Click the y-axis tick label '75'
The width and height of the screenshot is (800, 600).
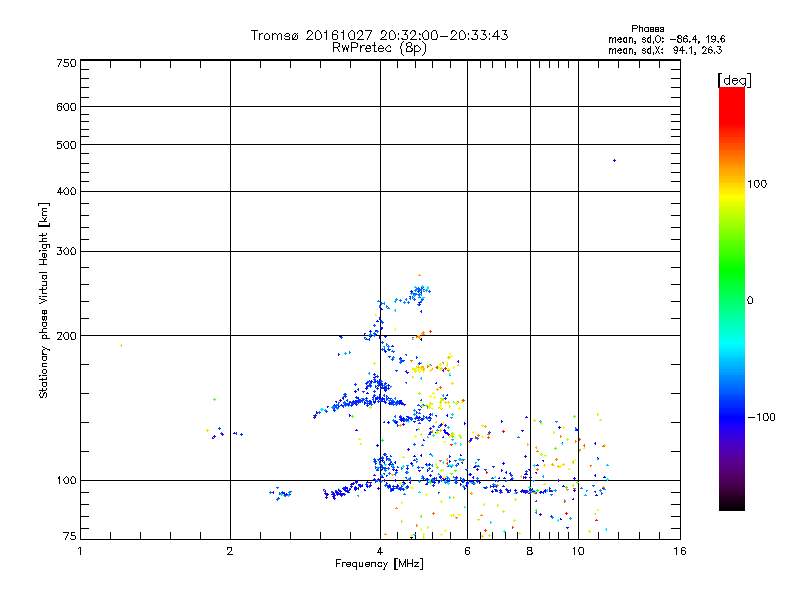70,536
